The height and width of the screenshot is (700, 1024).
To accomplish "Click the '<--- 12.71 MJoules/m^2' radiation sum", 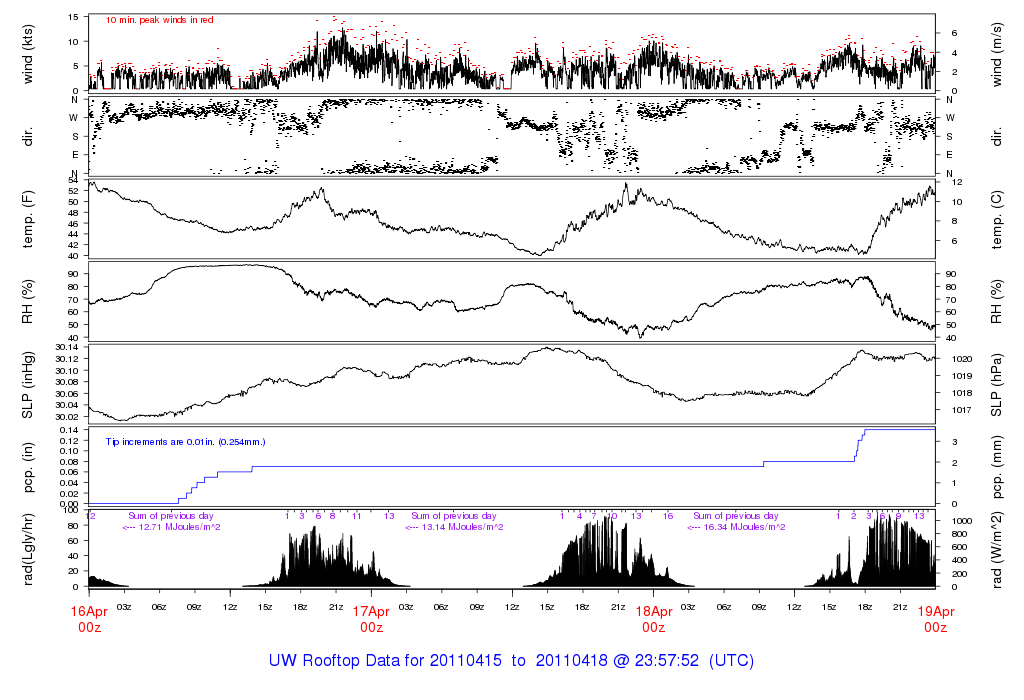I will [x=171, y=527].
